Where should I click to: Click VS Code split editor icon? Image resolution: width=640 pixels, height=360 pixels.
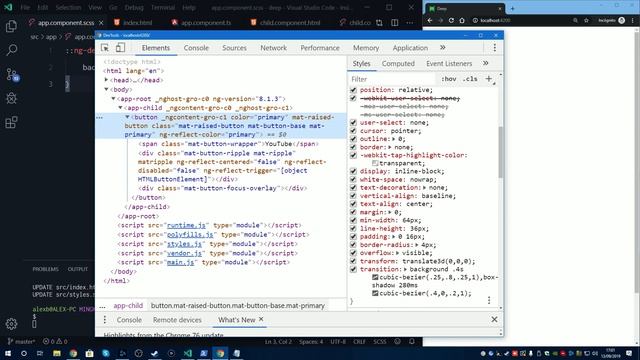[394, 23]
